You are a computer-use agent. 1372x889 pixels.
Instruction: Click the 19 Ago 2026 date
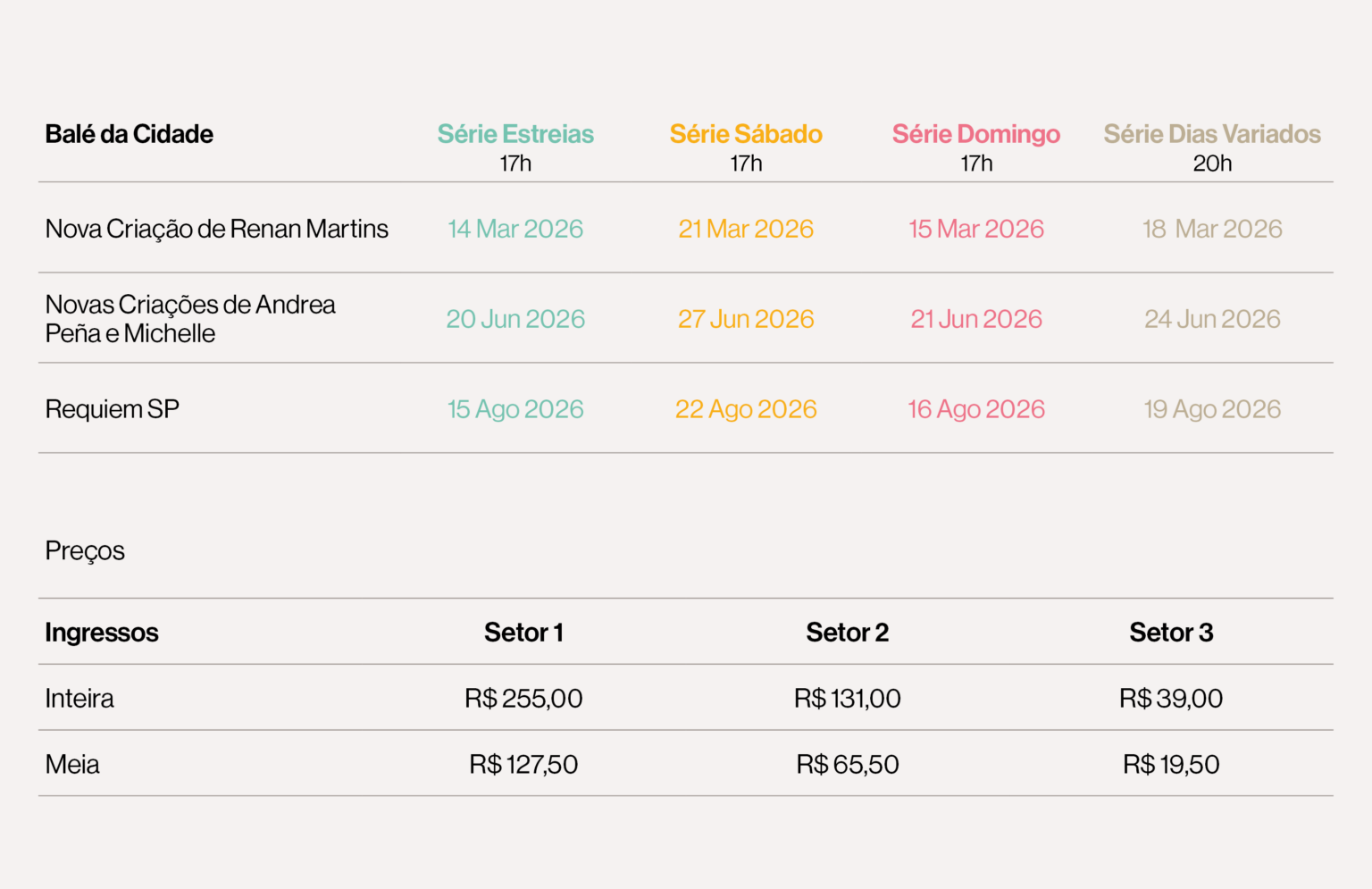pos(1212,409)
